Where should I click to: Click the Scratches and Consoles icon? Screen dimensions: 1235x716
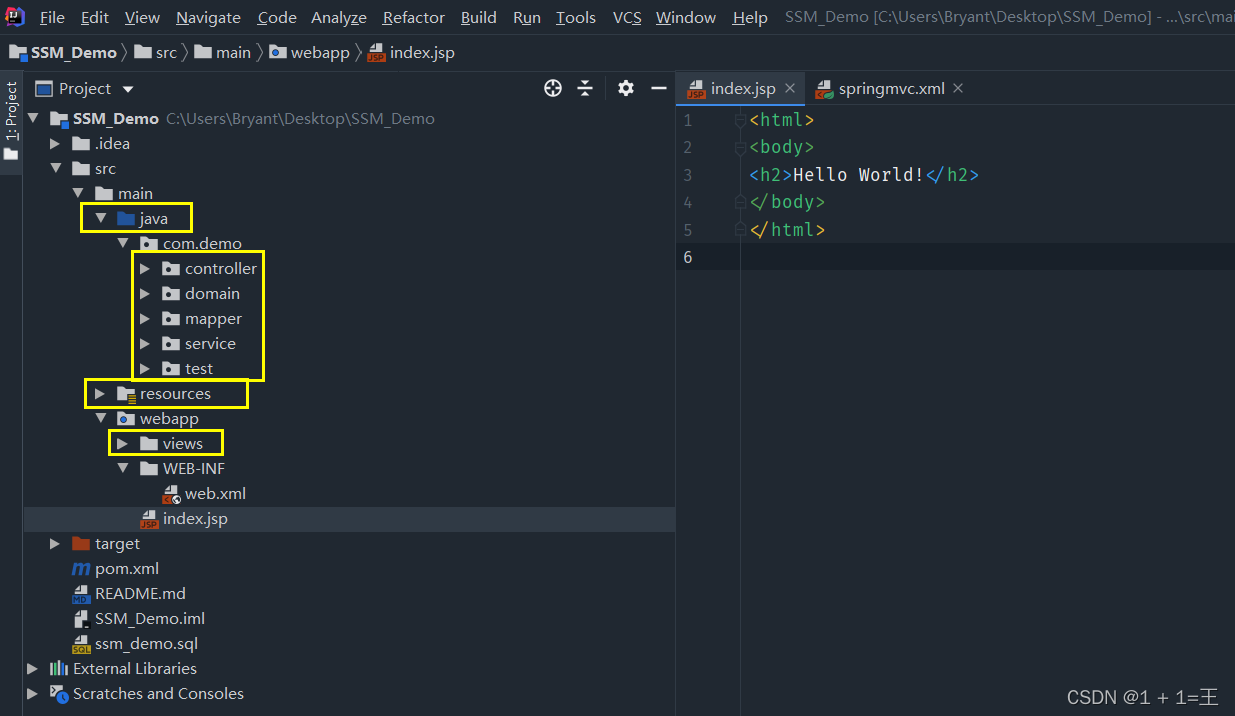pos(59,694)
